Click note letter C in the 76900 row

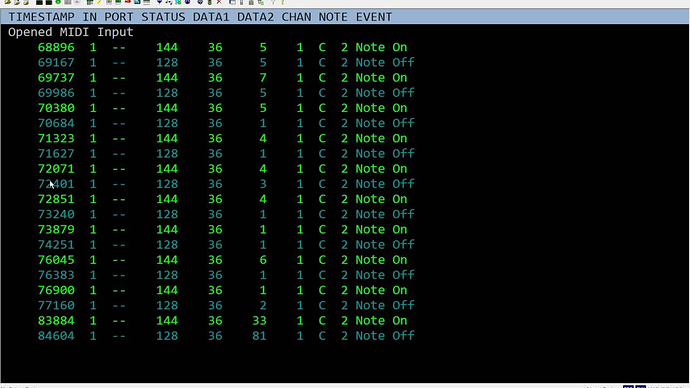coord(322,290)
